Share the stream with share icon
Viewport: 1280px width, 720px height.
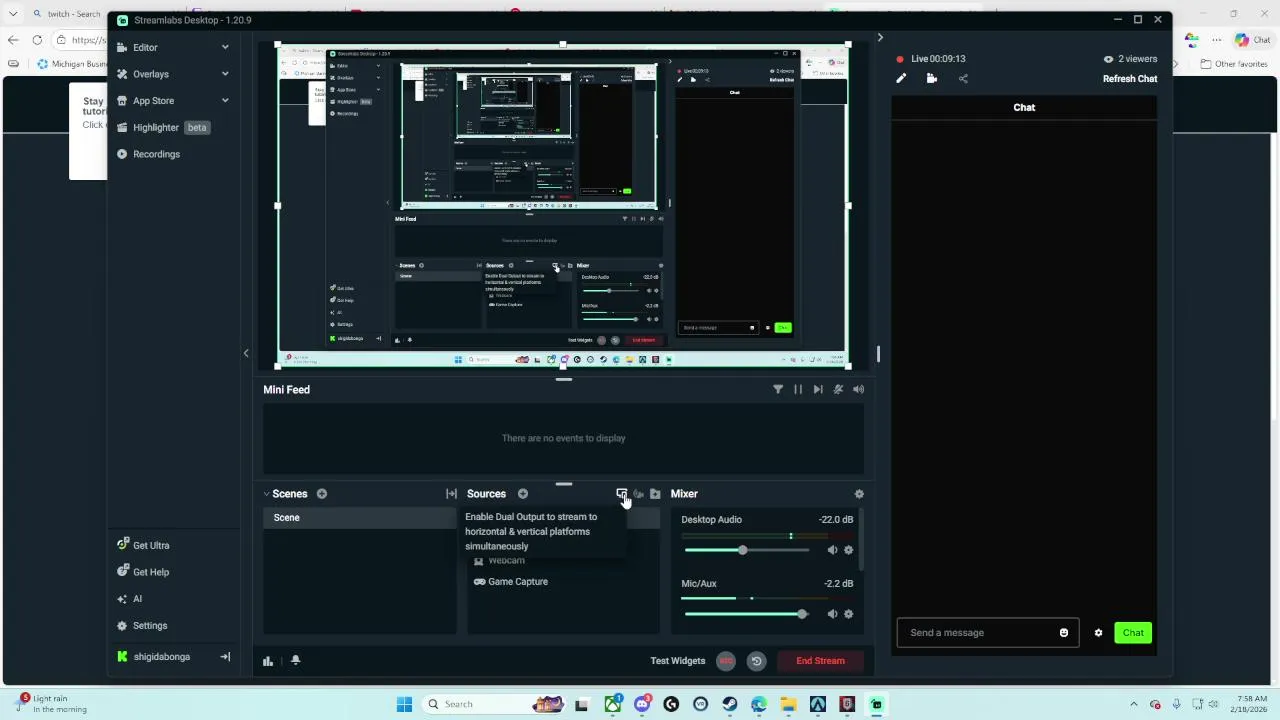963,79
